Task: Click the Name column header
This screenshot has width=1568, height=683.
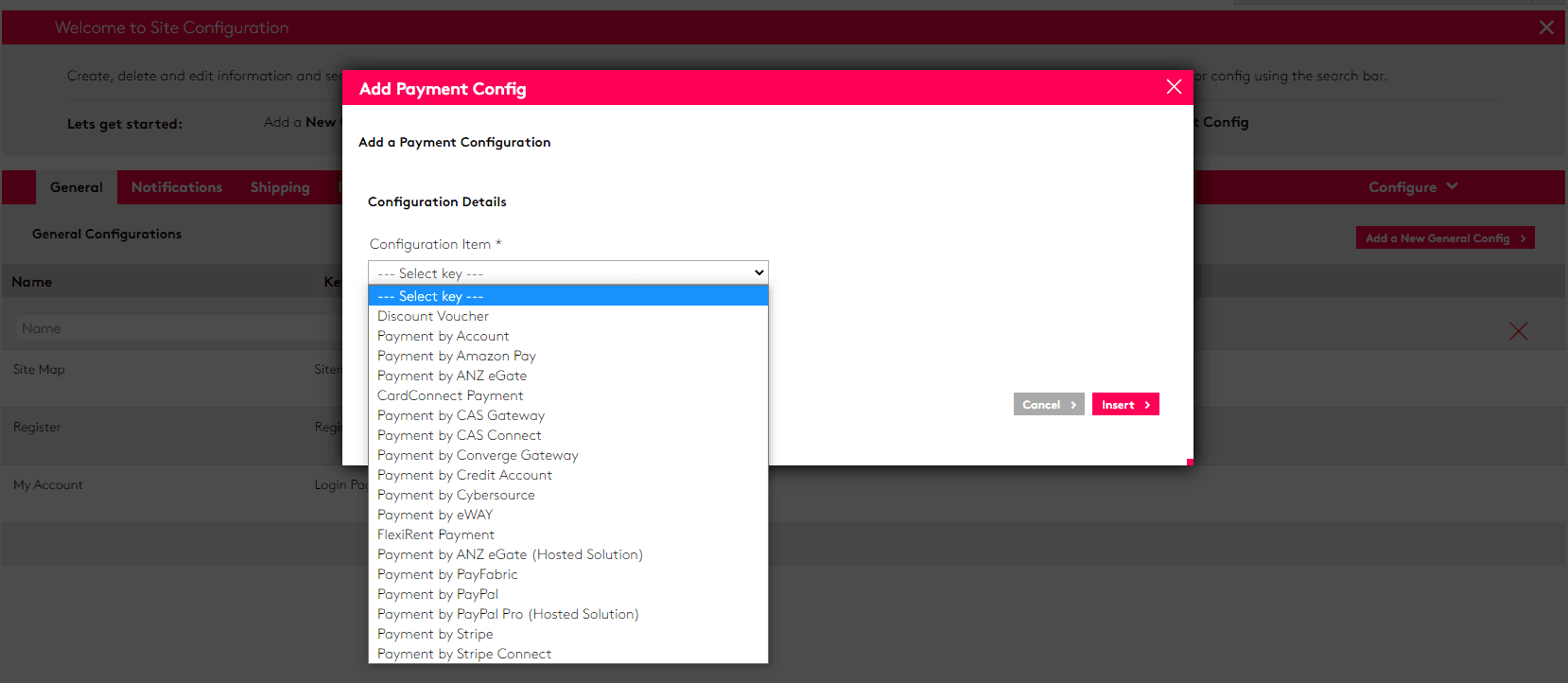Action: click(x=32, y=282)
